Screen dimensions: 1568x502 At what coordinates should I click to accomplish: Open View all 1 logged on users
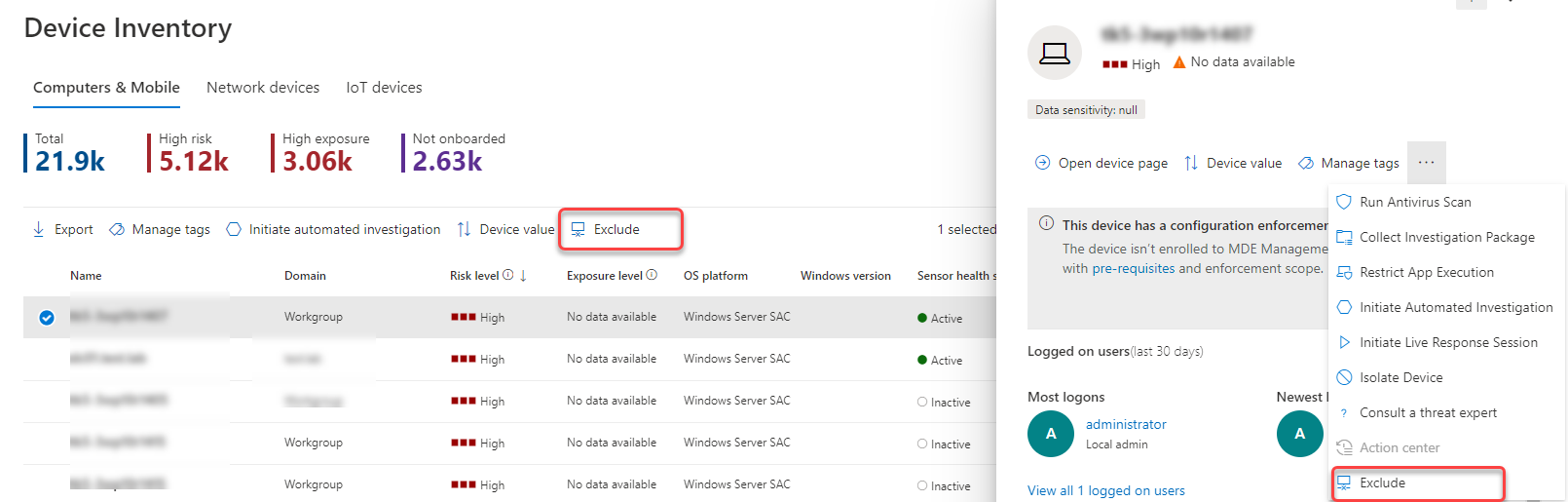pyautogui.click(x=1106, y=490)
